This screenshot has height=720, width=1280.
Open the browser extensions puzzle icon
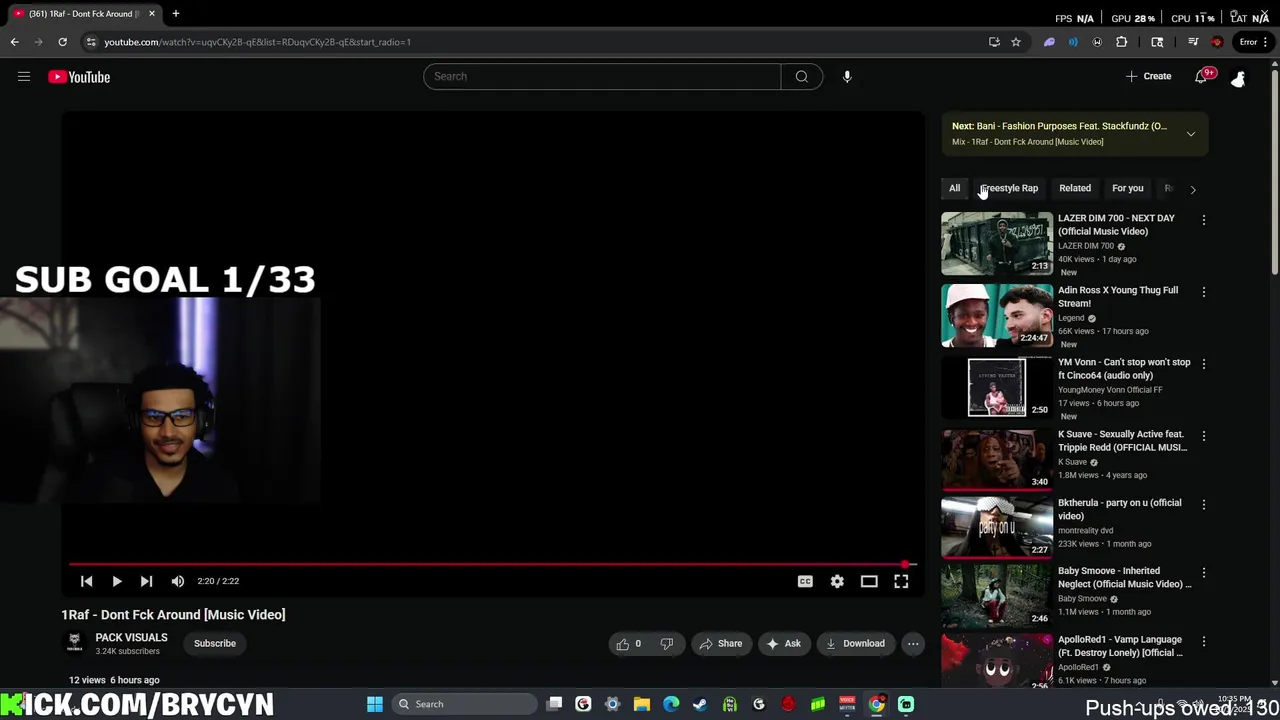[x=1121, y=42]
